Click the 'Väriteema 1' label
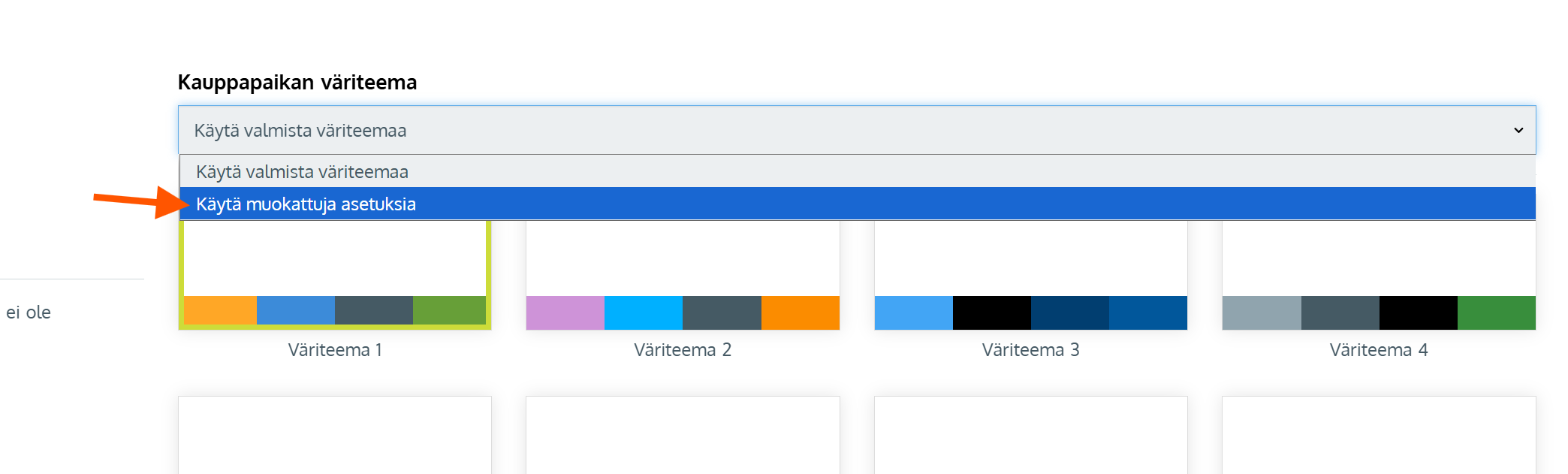This screenshot has height=474, width=1568. pyautogui.click(x=335, y=350)
